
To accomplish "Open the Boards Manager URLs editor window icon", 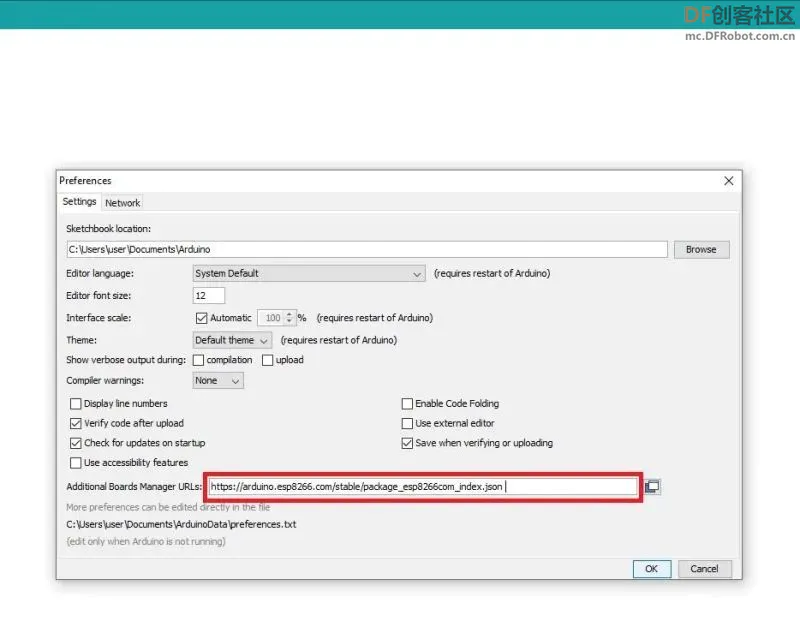I will click(x=652, y=486).
